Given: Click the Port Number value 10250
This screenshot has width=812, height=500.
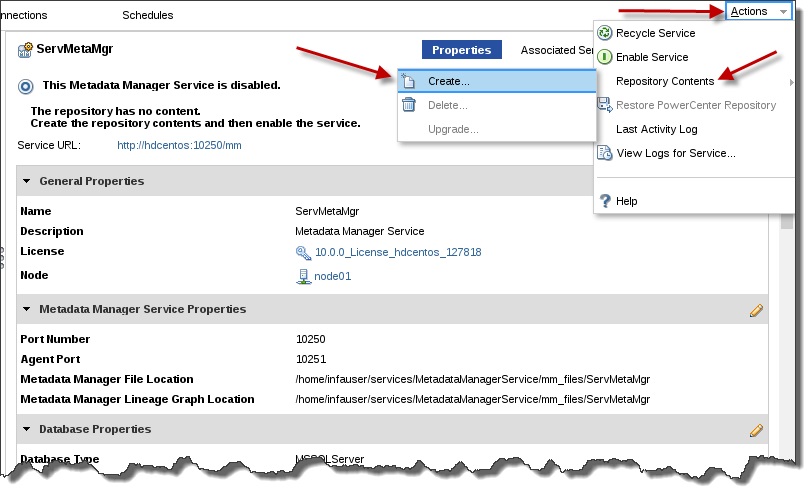Looking at the screenshot, I should pyautogui.click(x=311, y=339).
